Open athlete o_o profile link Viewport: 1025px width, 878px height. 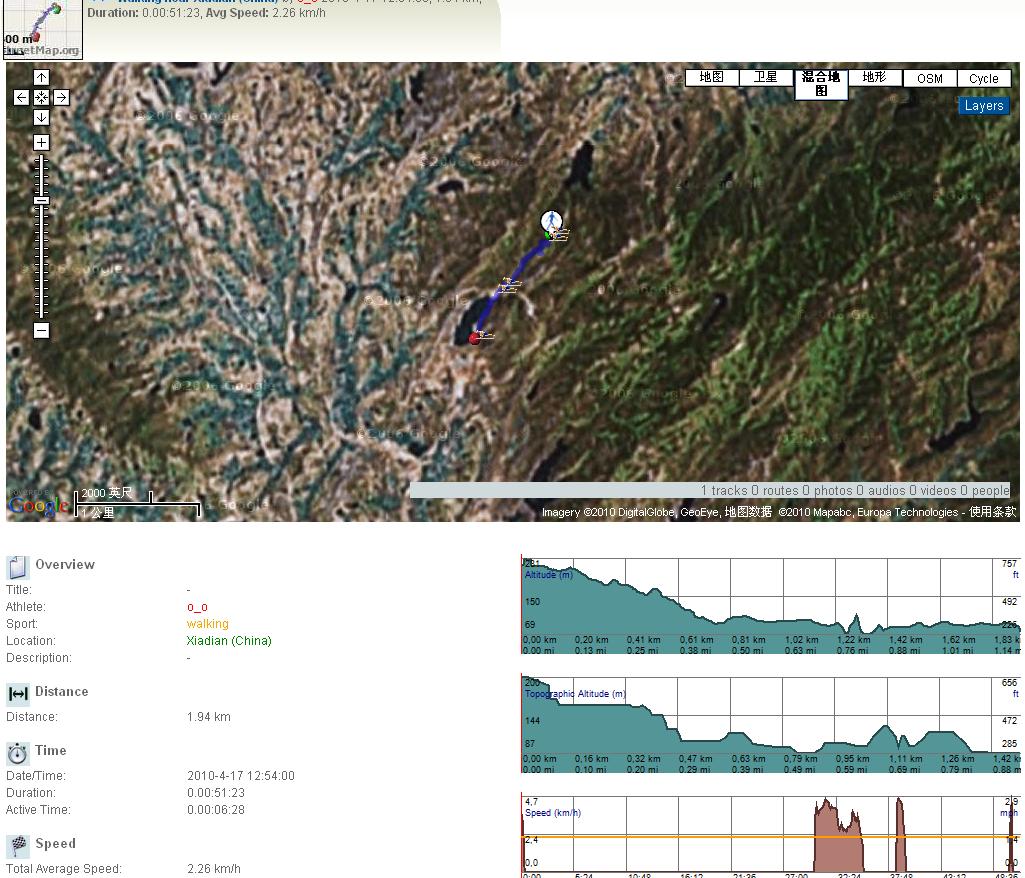click(x=197, y=607)
